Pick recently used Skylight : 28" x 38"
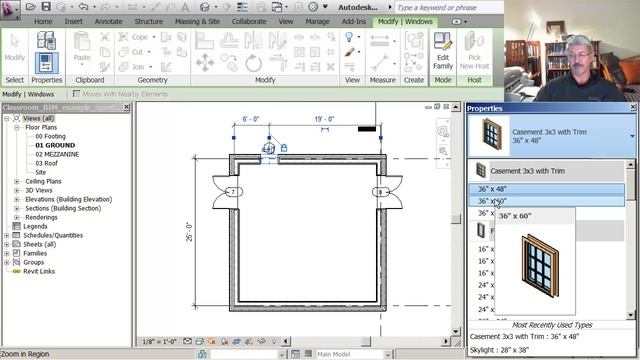 (499, 350)
